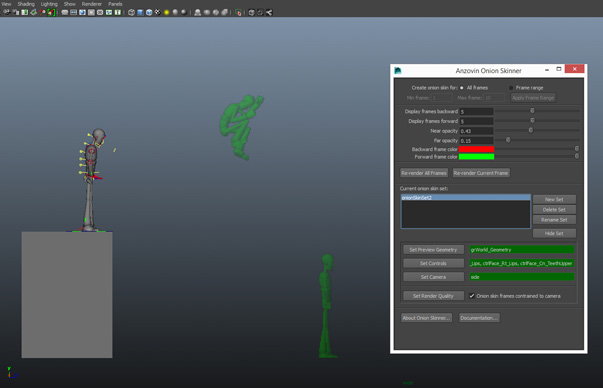Screen dimensions: 603x388
Task: Open the Lighting menu
Action: (x=49, y=4)
